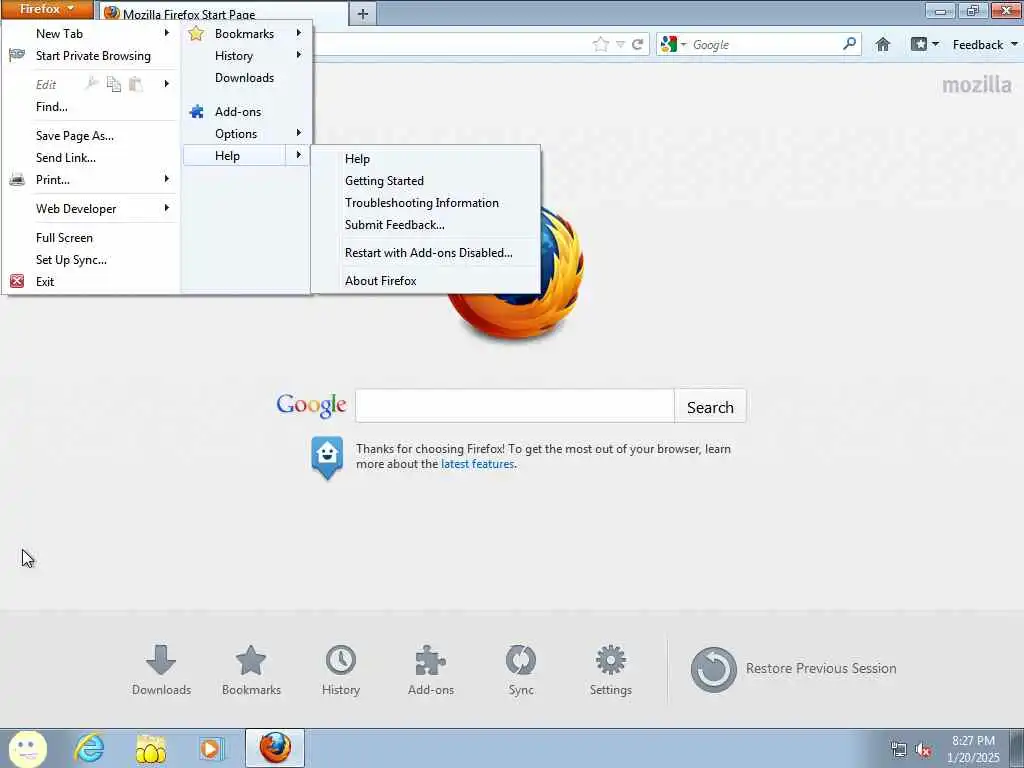Open Sync from the page launcher
Viewport: 1024px width, 768px height.
[521, 669]
